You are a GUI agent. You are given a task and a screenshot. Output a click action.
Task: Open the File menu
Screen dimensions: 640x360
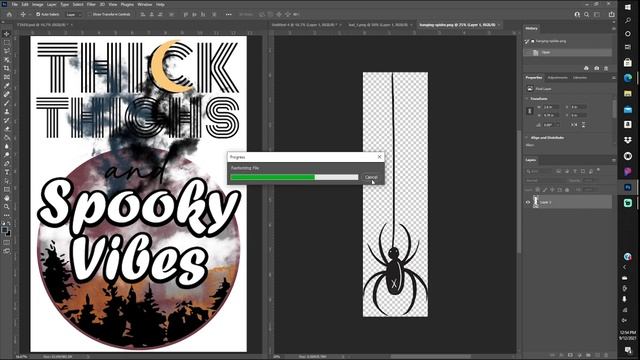(x=15, y=4)
